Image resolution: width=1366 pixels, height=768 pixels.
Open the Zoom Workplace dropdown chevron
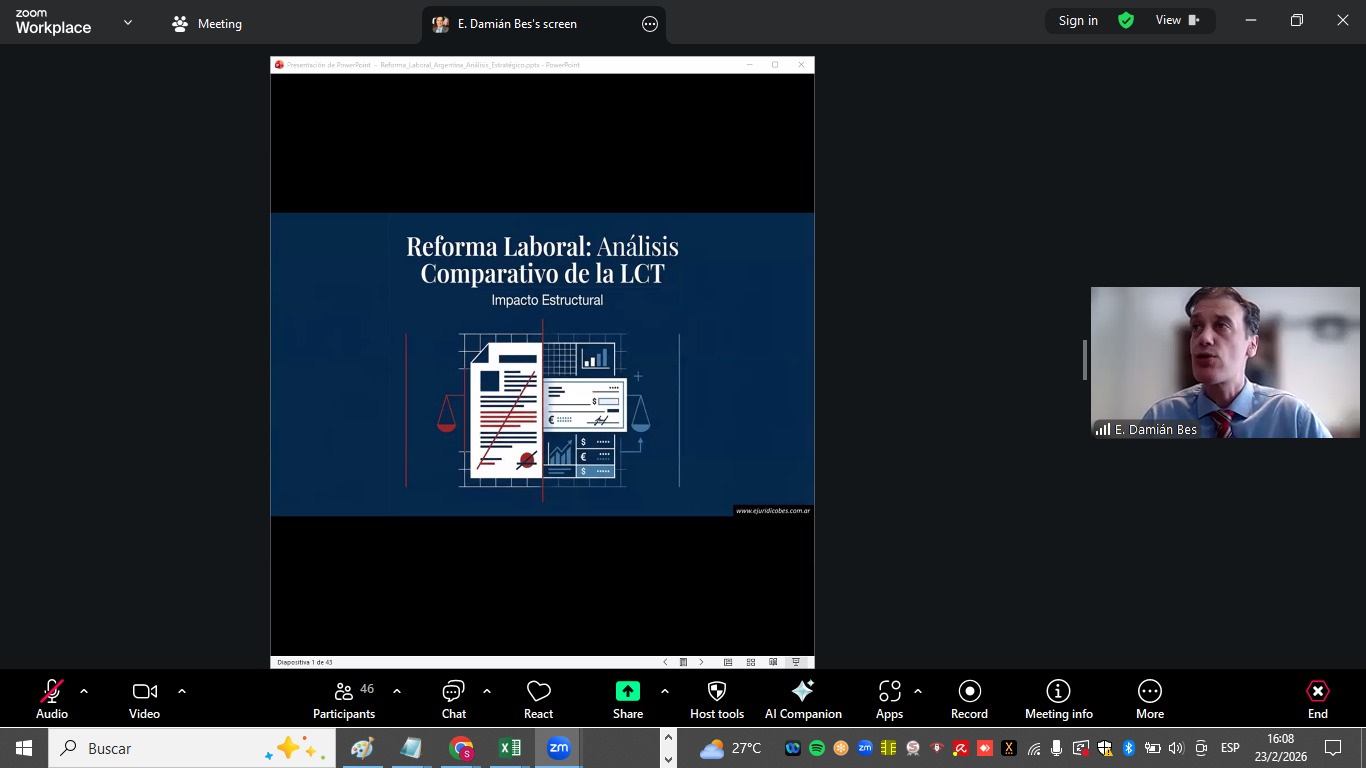click(128, 22)
